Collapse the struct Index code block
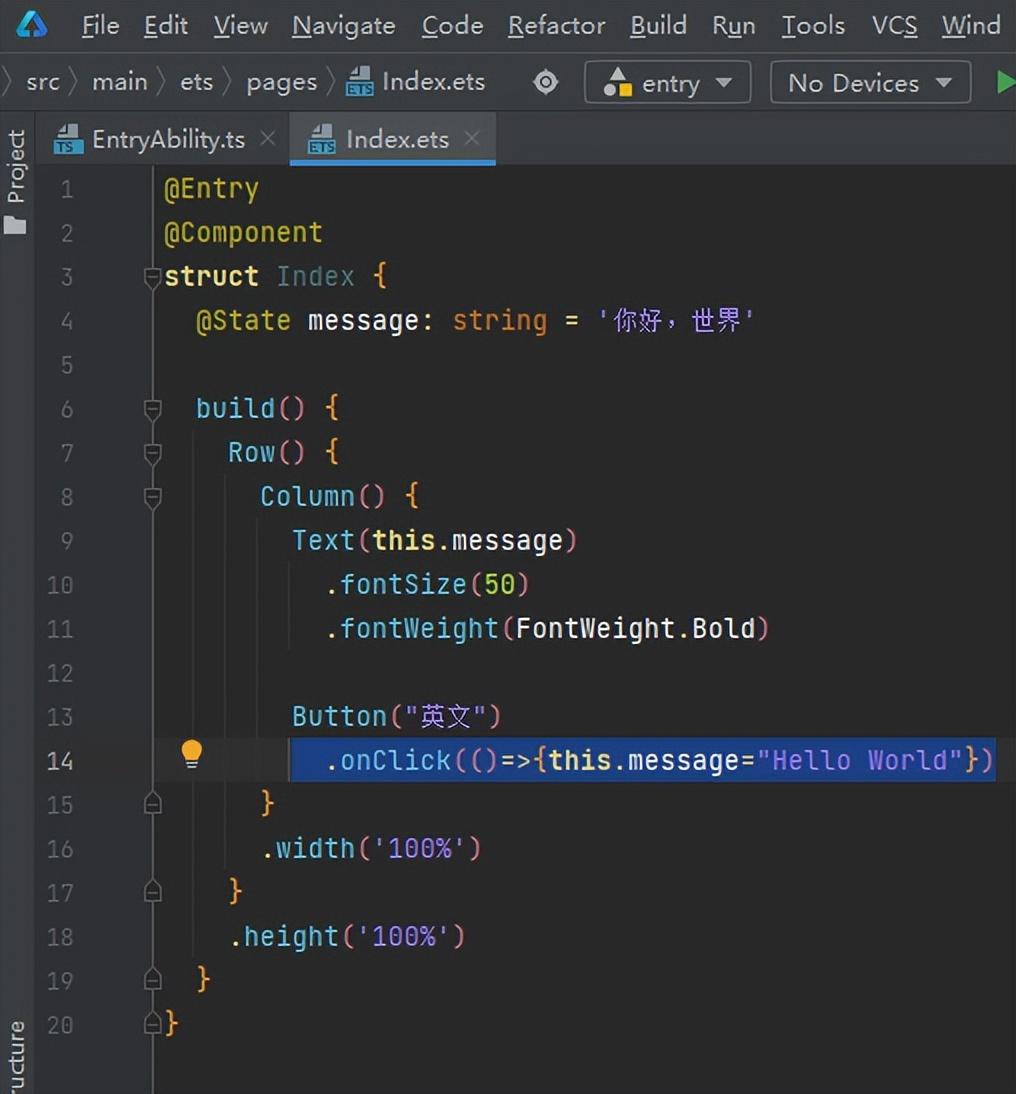The width and height of the screenshot is (1016, 1094). click(152, 277)
